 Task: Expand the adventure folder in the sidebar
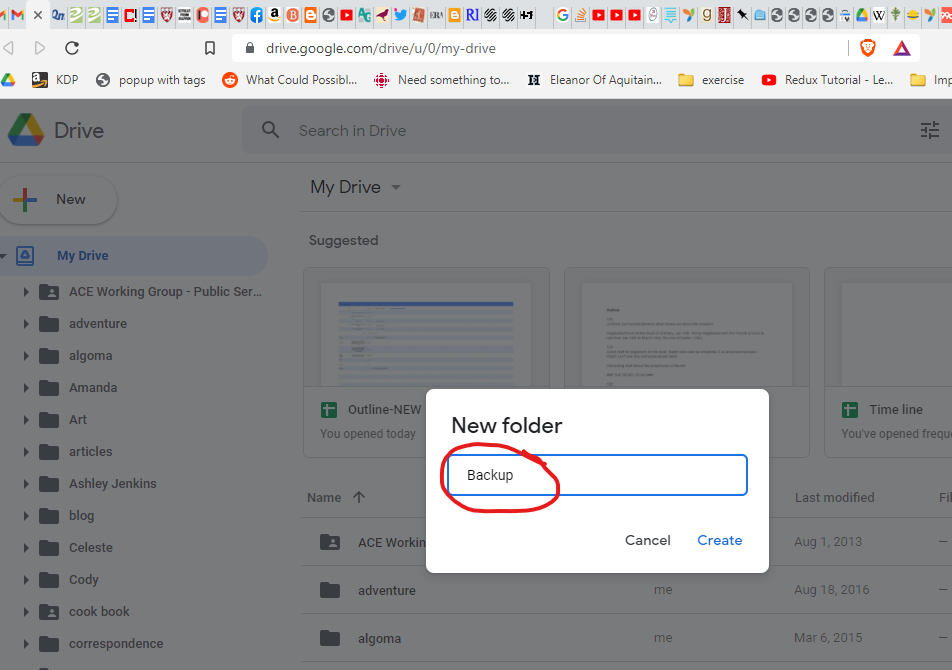point(26,323)
